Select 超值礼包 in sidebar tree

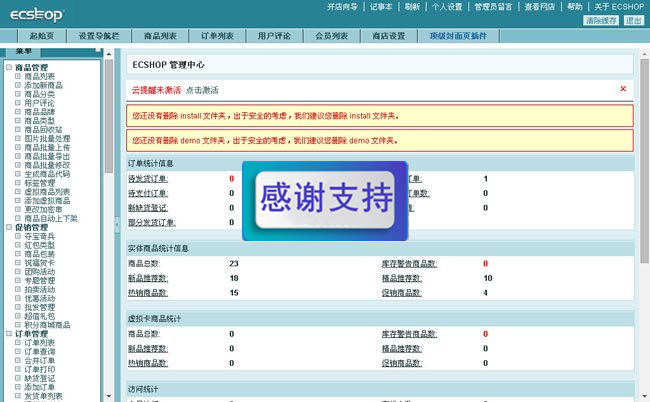coord(39,316)
